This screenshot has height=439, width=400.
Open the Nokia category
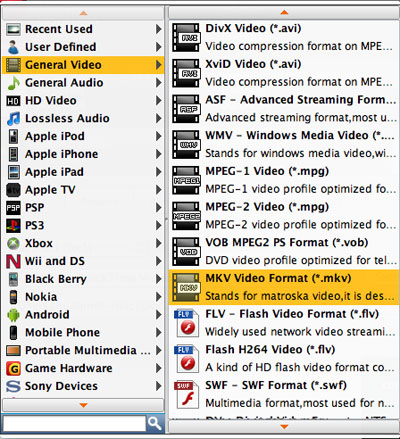point(83,297)
